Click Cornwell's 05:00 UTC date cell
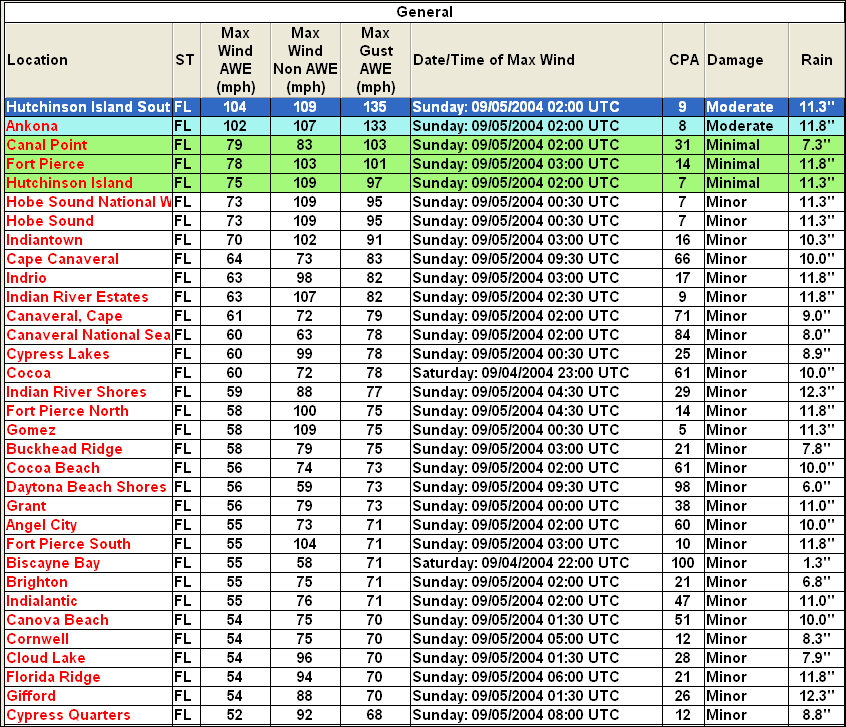This screenshot has height=727, width=846. 536,639
